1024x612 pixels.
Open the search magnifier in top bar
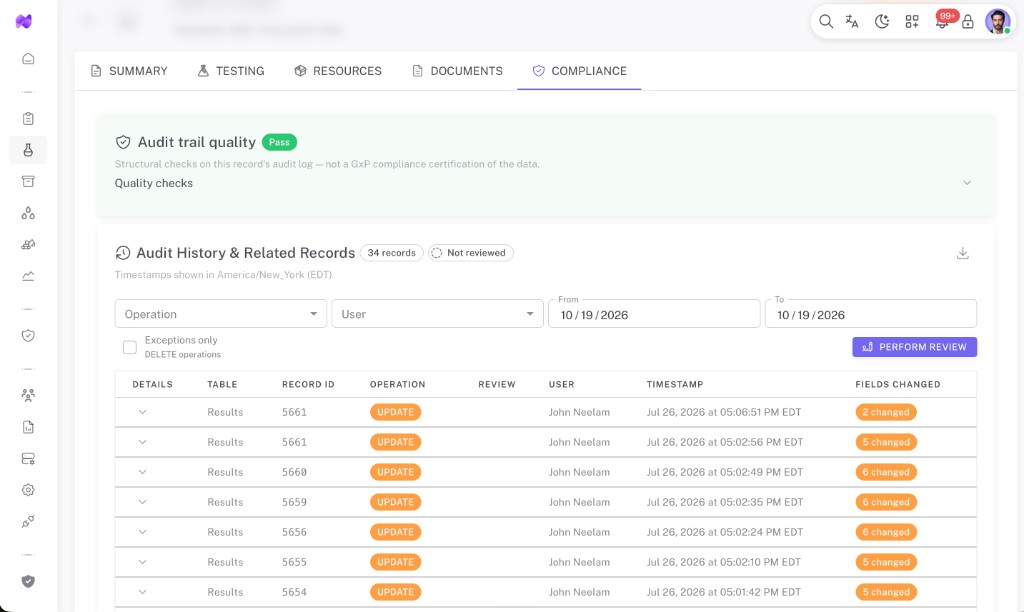point(825,22)
